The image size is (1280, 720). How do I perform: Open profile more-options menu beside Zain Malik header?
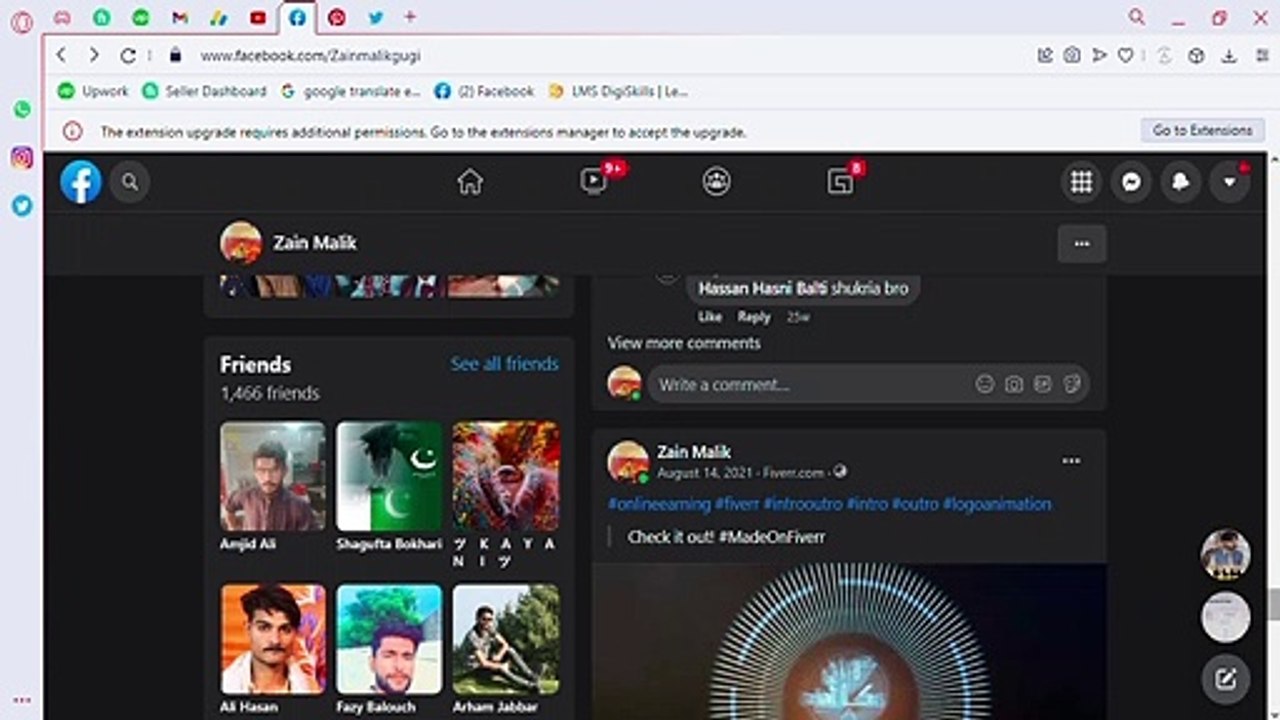[1082, 243]
